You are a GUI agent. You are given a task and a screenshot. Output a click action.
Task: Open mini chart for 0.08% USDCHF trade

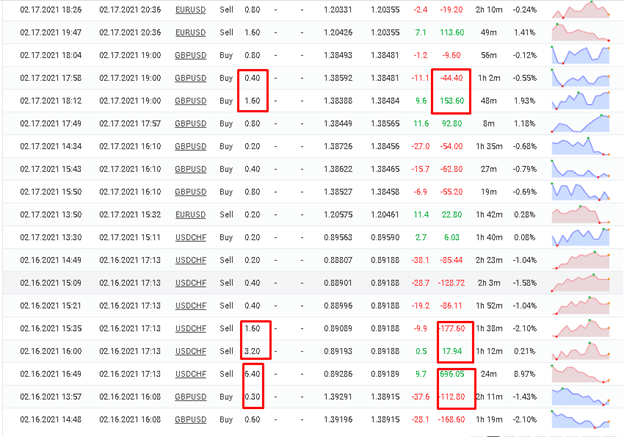581,238
